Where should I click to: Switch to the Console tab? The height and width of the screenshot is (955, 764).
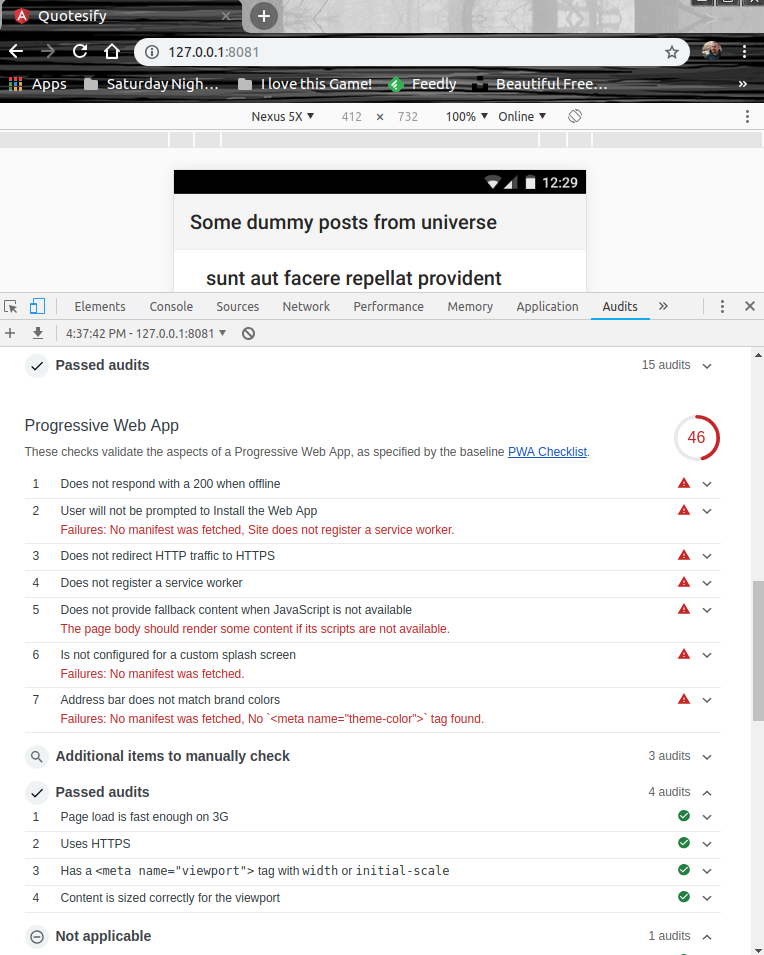pyautogui.click(x=171, y=307)
